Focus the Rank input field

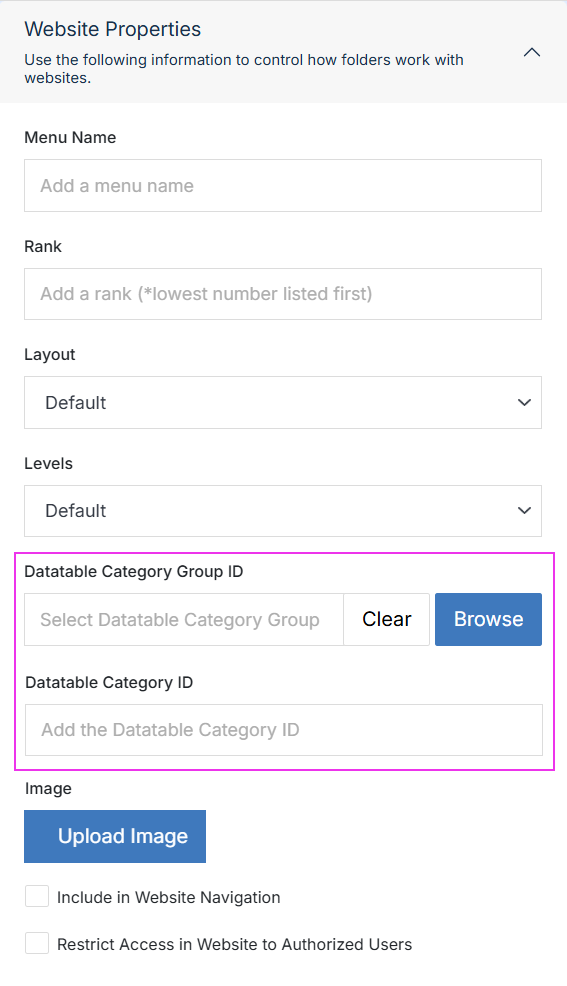click(x=283, y=294)
